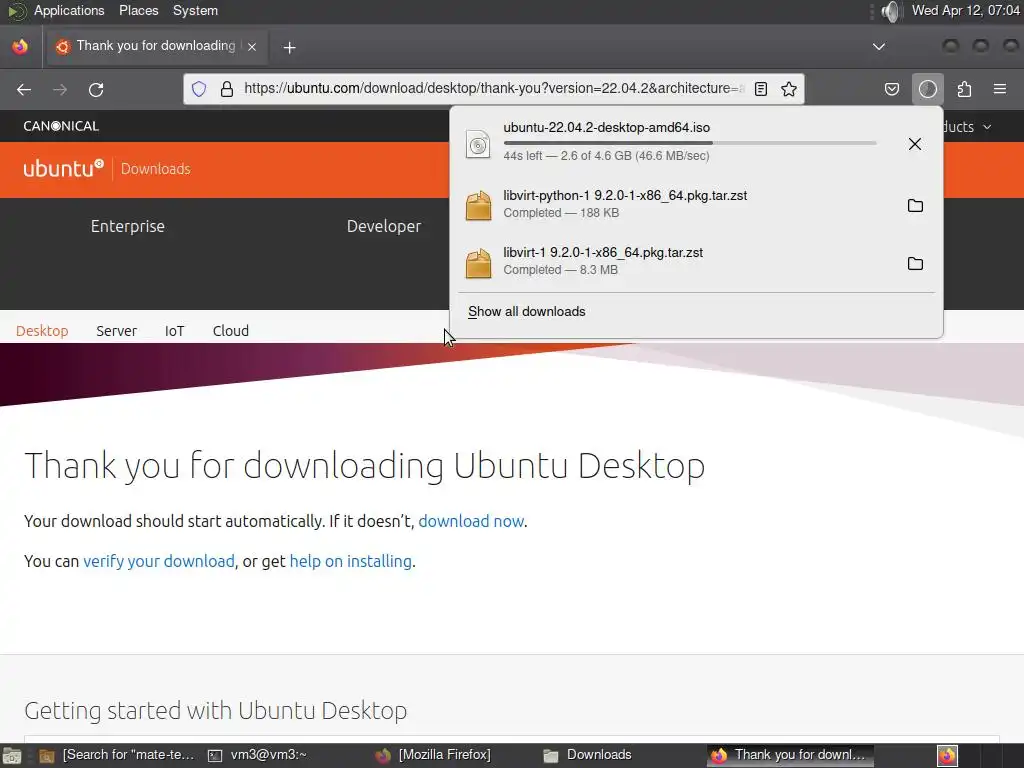Click the libvirt-python package box icon
Screen dimensions: 1024x768
(478, 205)
